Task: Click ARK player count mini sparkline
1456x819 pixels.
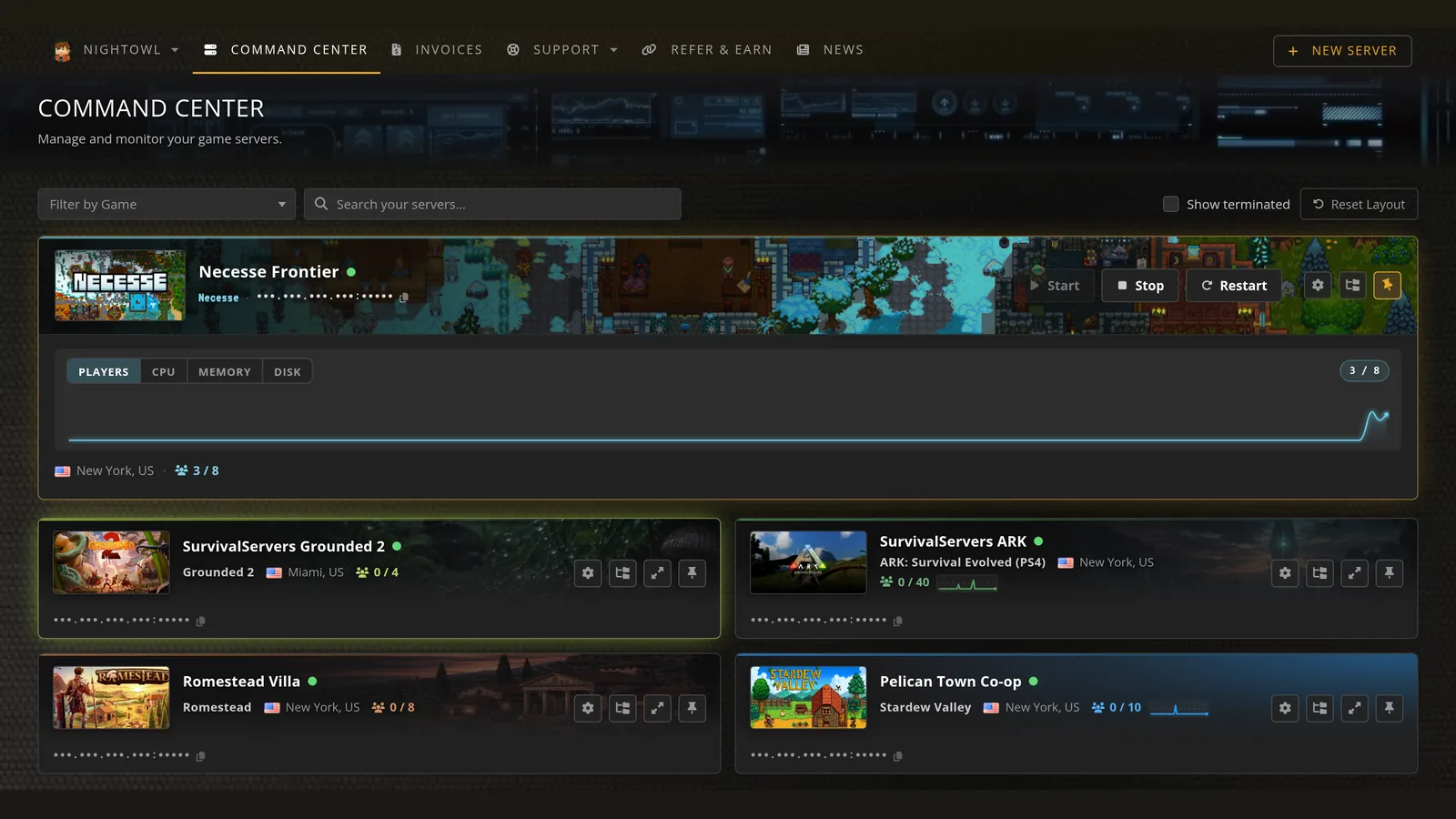Action: coord(967,583)
